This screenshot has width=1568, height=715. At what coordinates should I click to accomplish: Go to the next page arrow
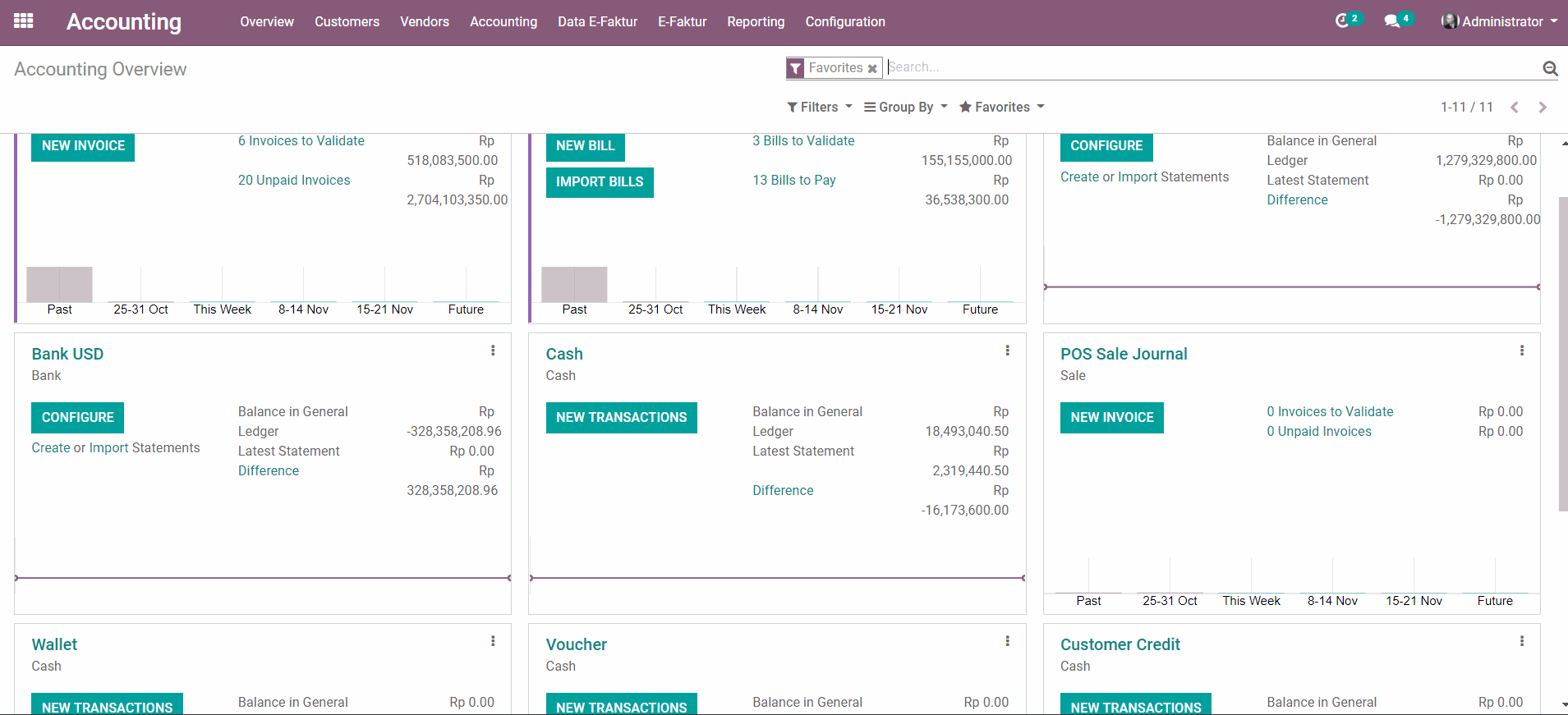[1543, 108]
